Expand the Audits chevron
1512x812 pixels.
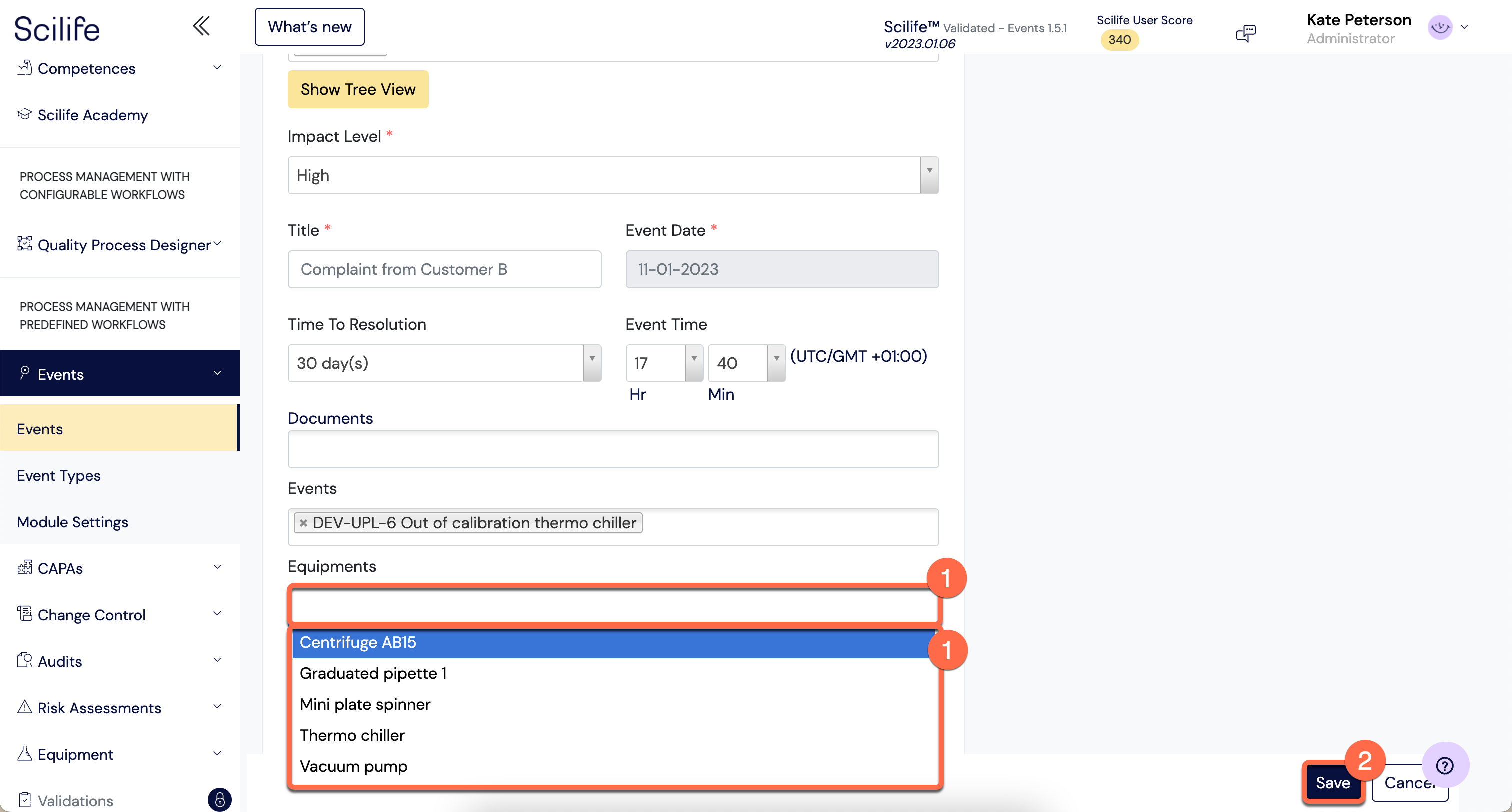(217, 660)
